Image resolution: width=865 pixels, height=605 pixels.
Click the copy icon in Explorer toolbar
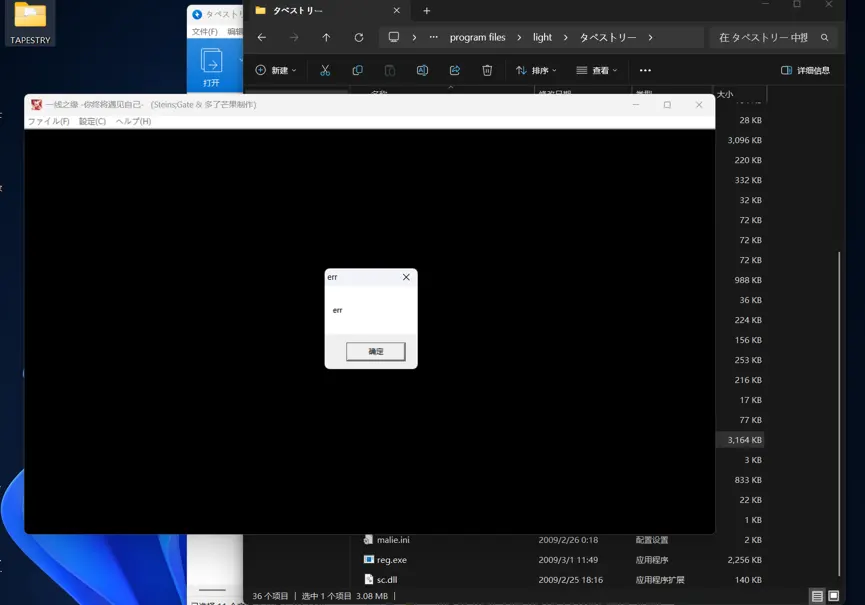click(x=357, y=70)
